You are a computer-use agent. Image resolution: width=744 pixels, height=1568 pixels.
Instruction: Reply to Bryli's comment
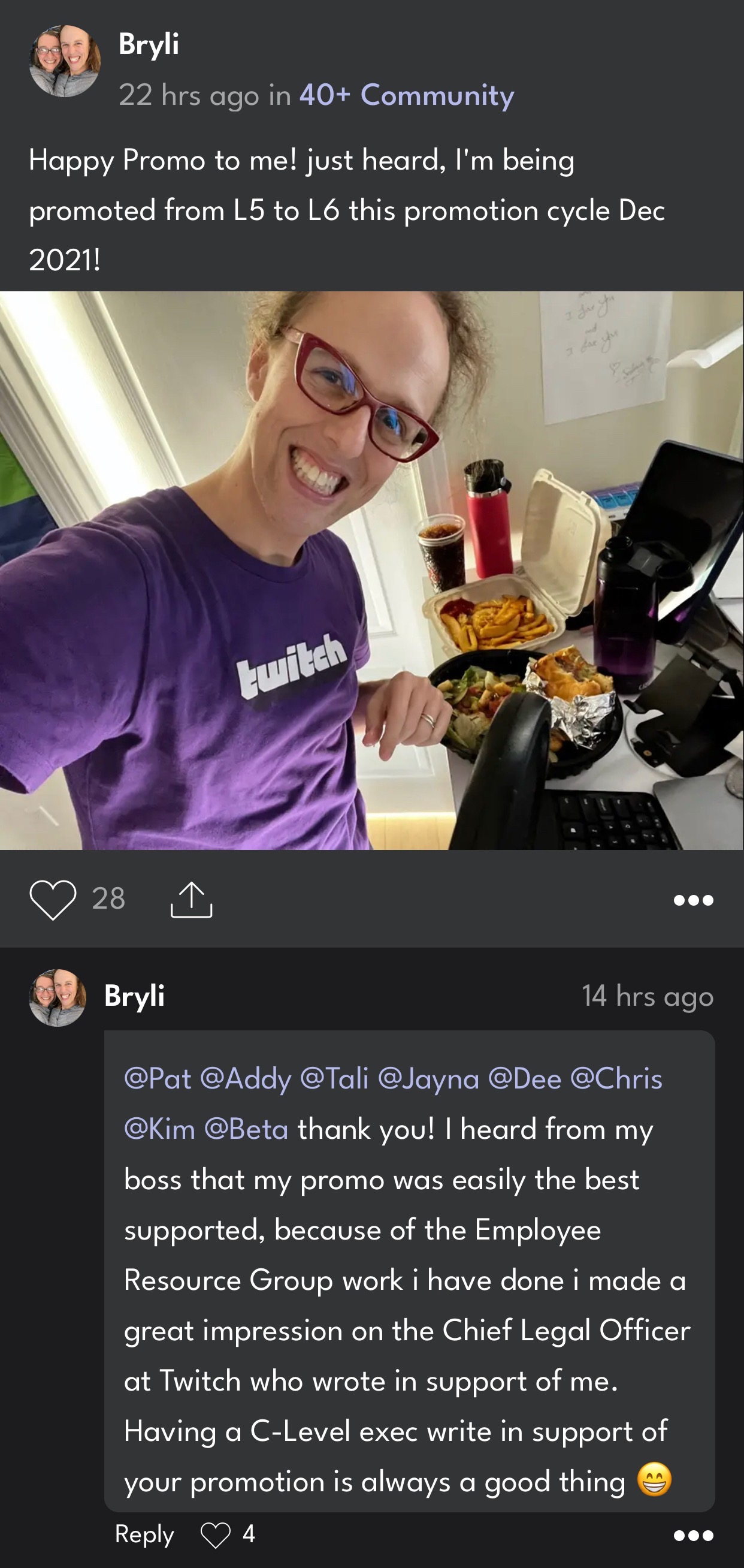[144, 1534]
